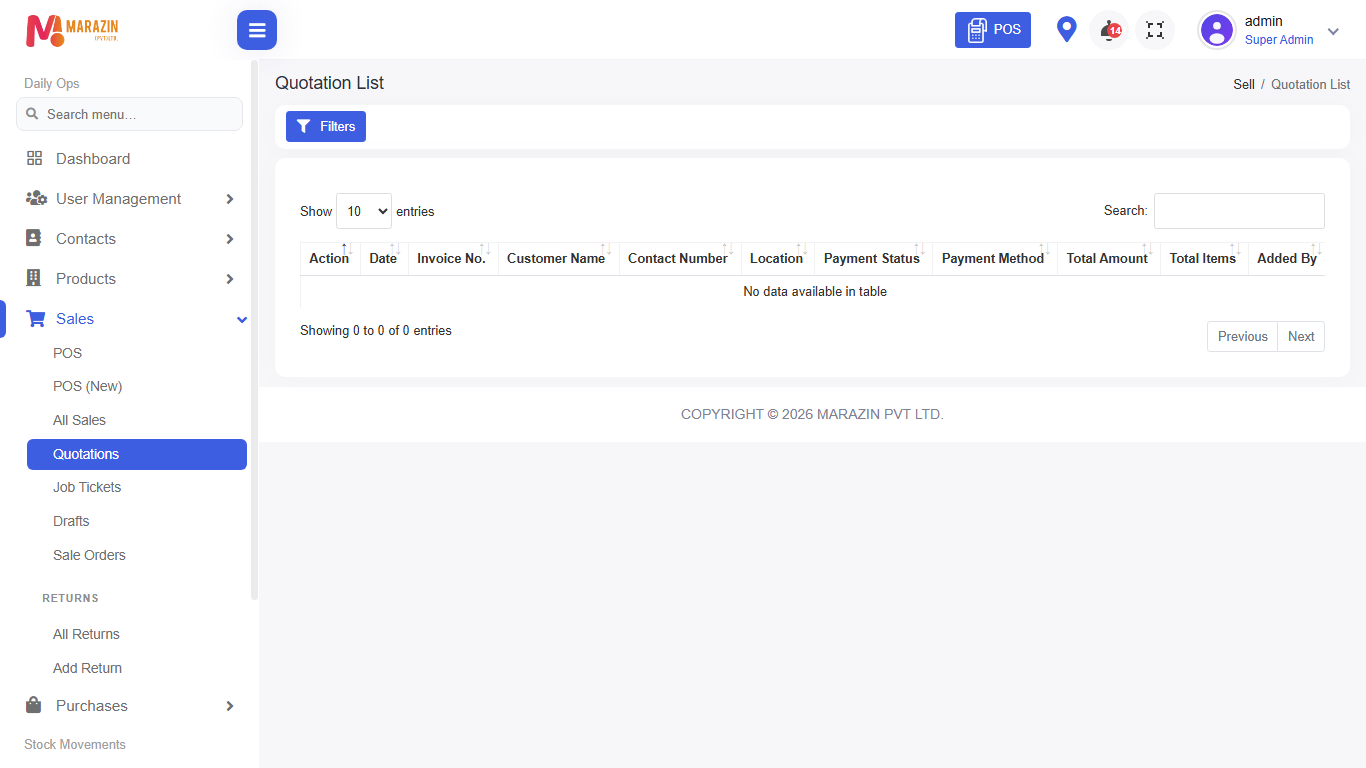Toggle fullscreen mode icon

1155,30
